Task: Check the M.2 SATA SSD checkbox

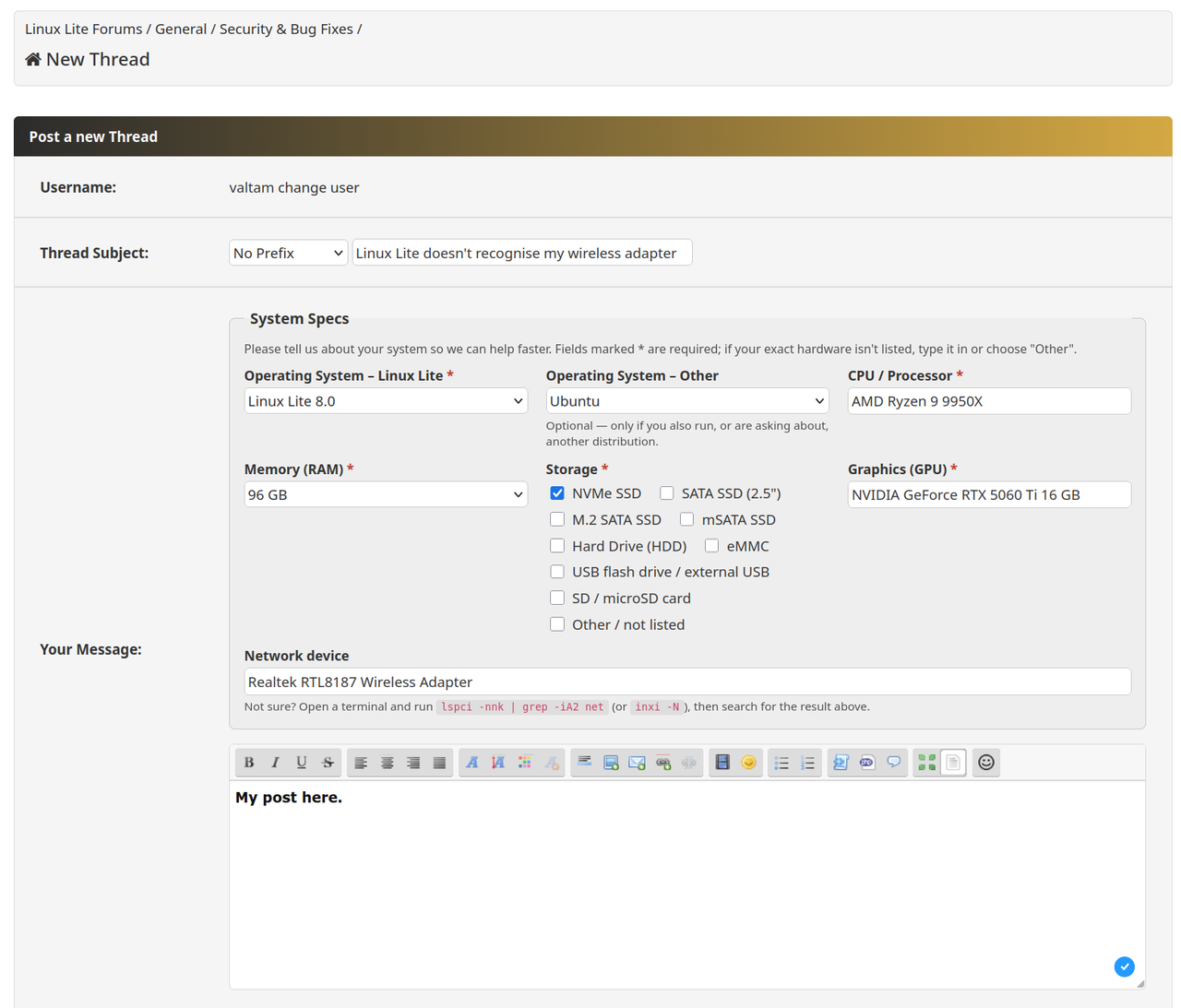Action: click(557, 519)
